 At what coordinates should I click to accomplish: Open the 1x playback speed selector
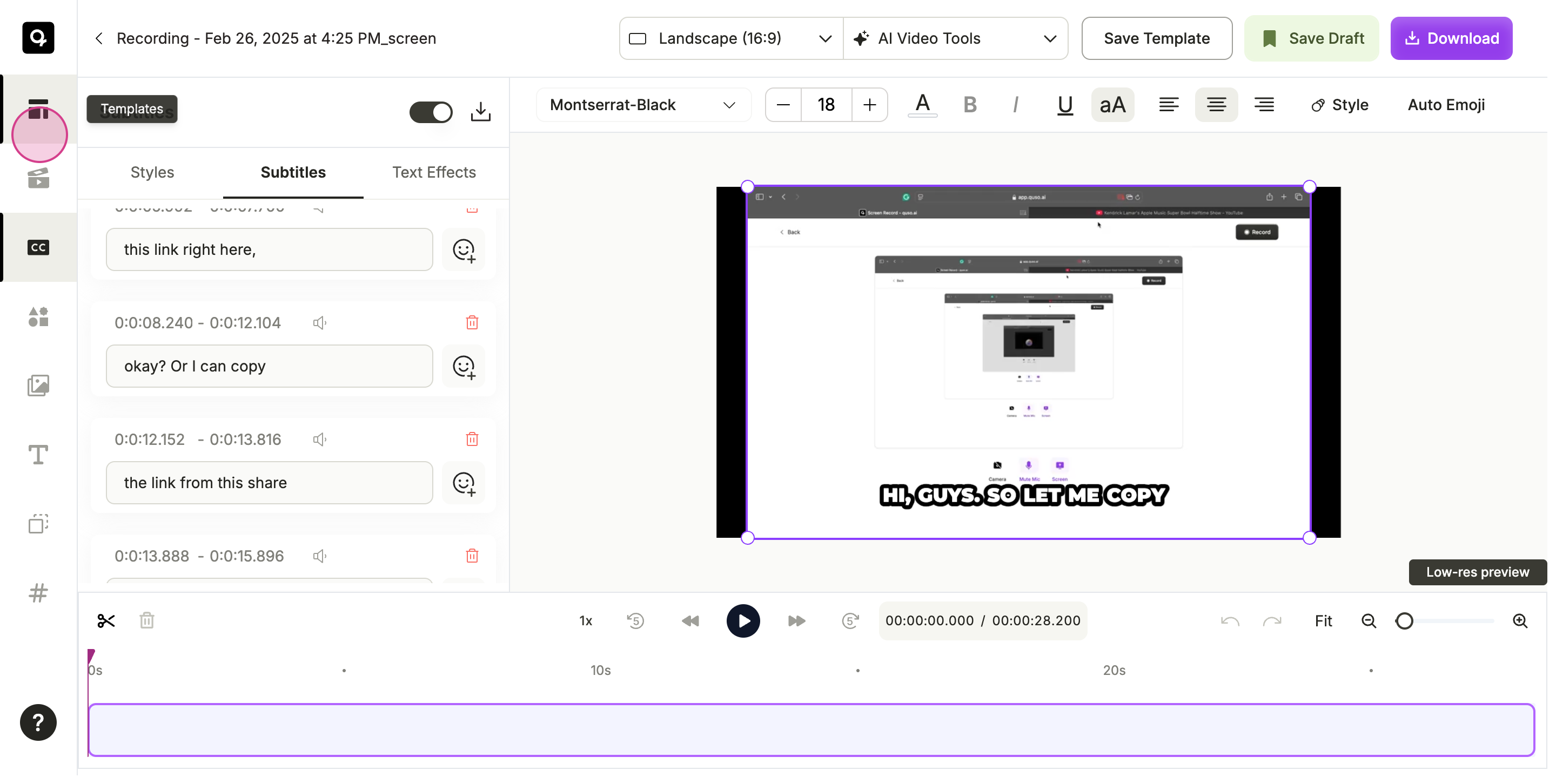(x=585, y=621)
